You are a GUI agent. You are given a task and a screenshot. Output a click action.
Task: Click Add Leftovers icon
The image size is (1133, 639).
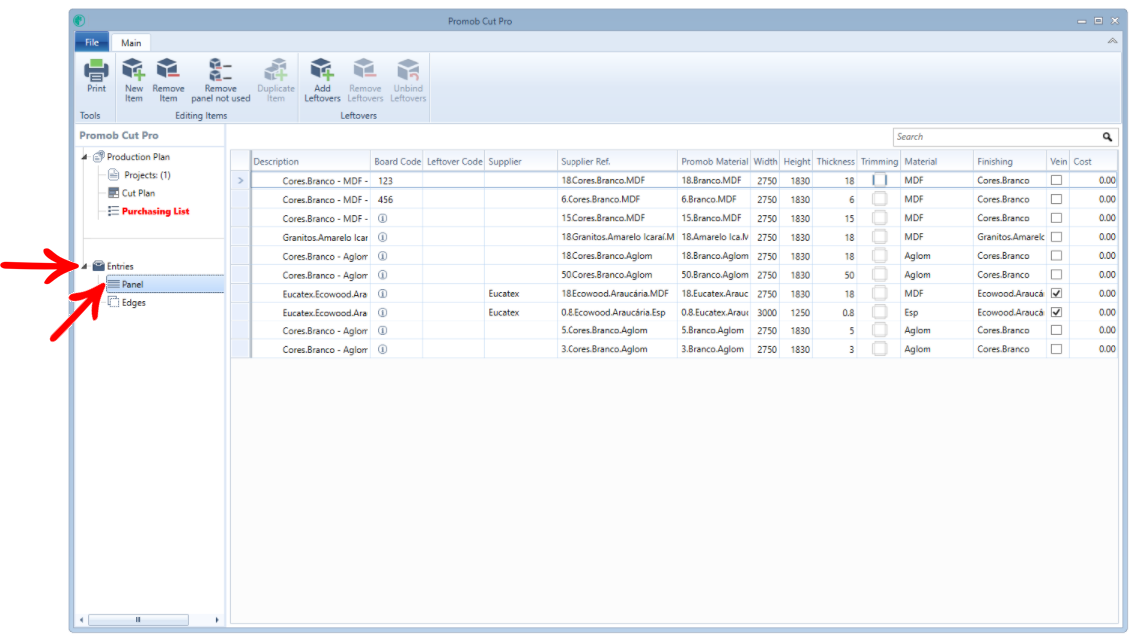[x=322, y=70]
